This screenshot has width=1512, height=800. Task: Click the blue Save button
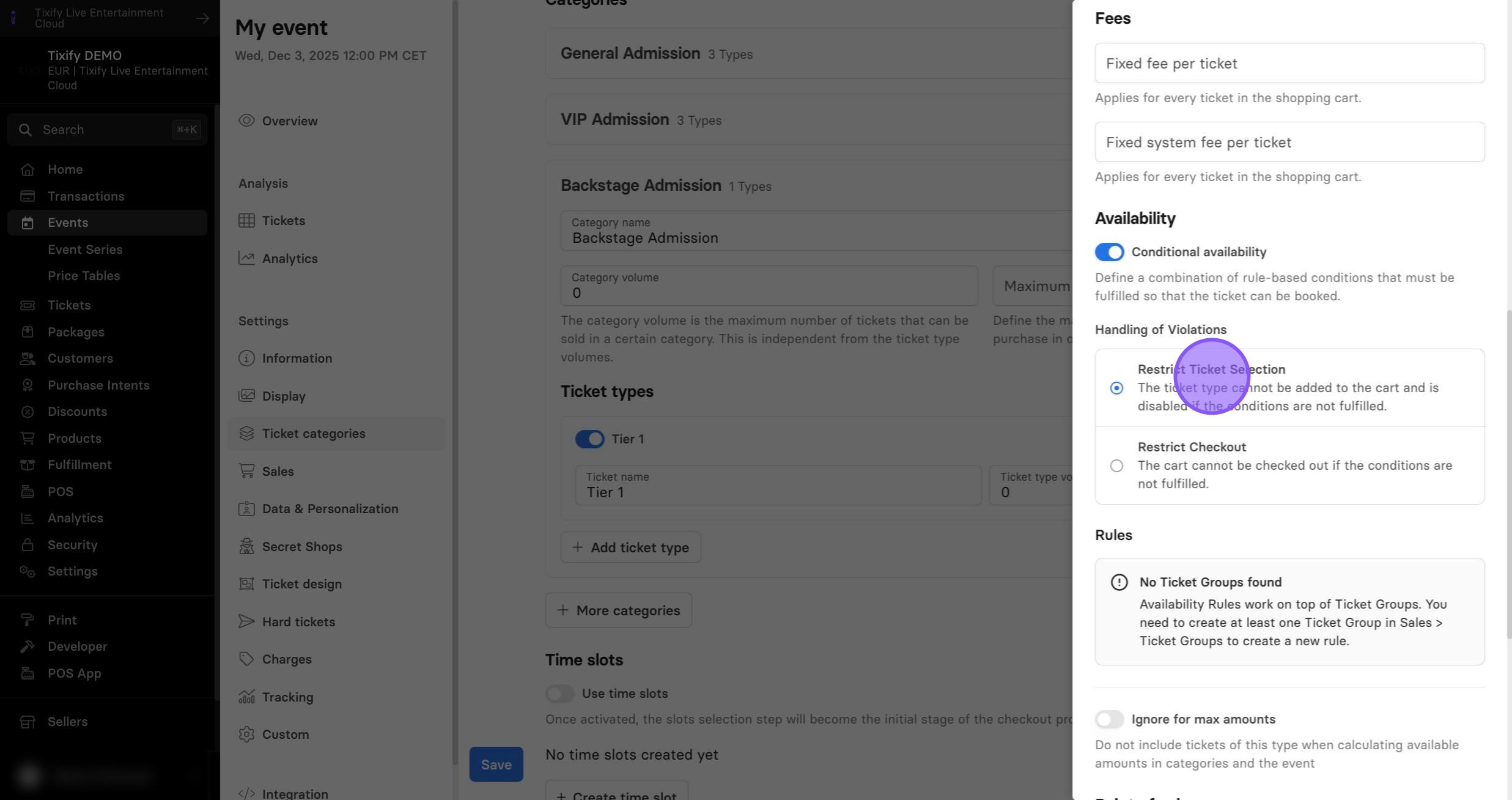coord(496,765)
